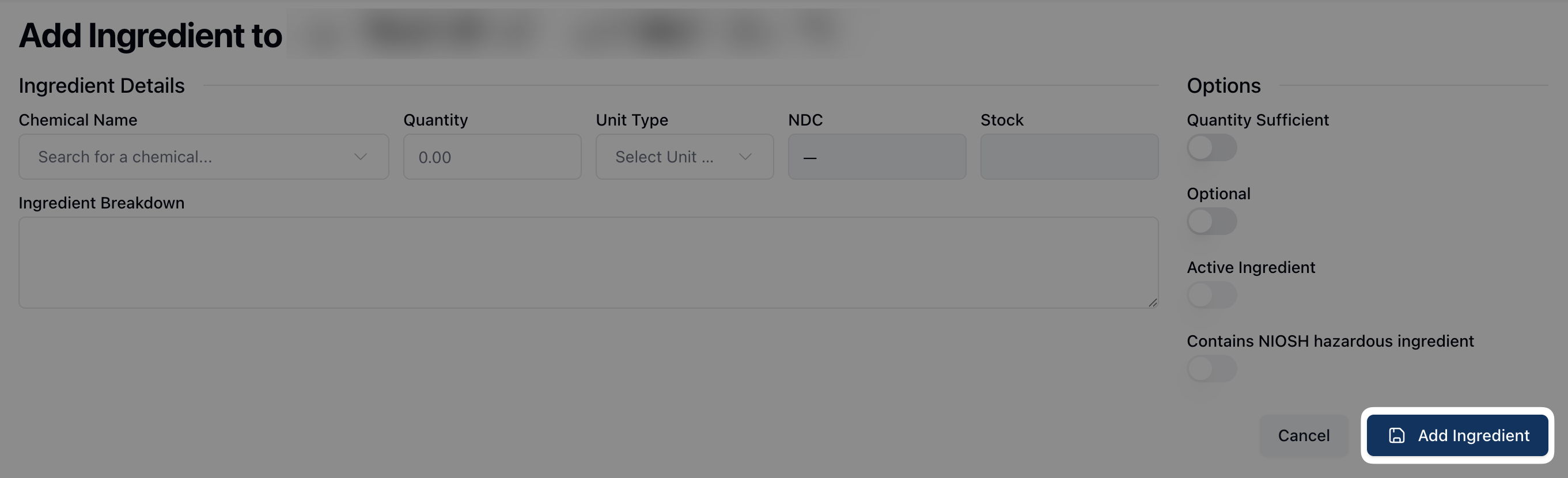This screenshot has width=1568, height=478.
Task: Toggle the Optional switch on
Action: point(1211,222)
